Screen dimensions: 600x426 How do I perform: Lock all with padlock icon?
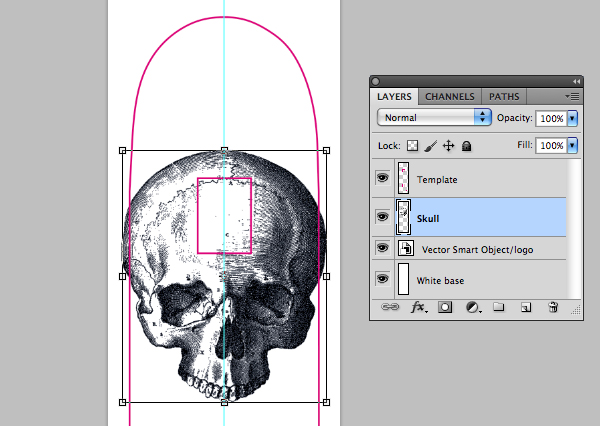[x=466, y=146]
